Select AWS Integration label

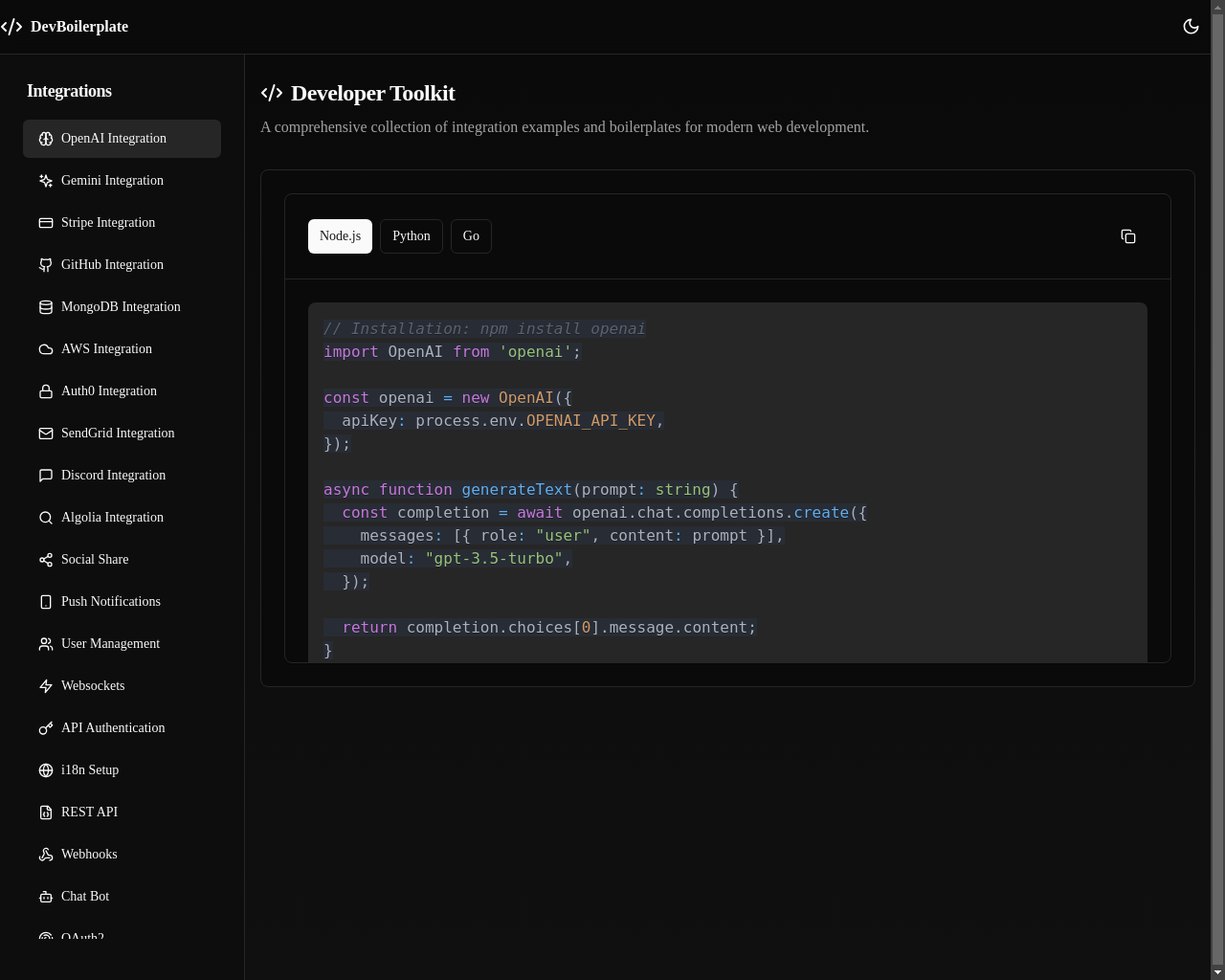[106, 349]
